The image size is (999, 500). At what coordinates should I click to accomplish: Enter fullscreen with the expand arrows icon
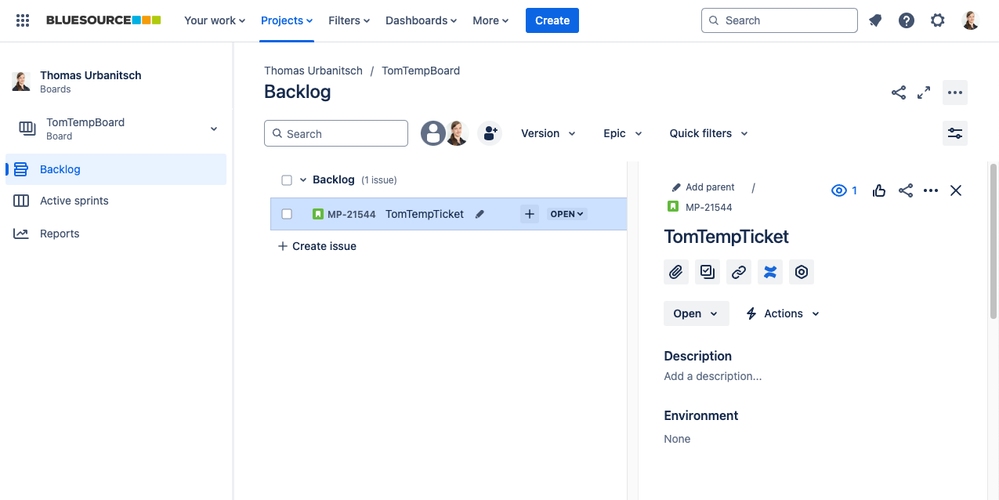point(924,92)
